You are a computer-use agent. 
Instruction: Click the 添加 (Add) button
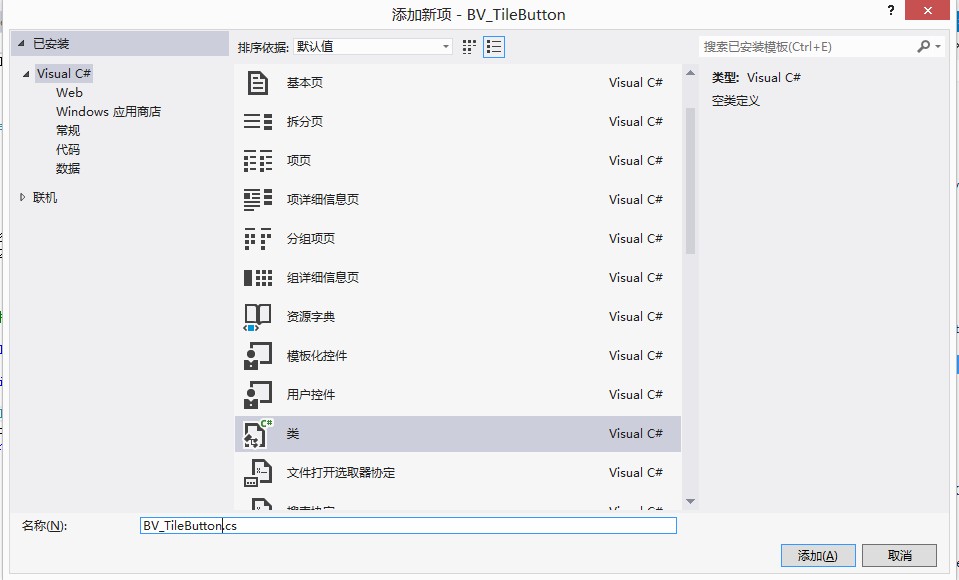tap(817, 555)
